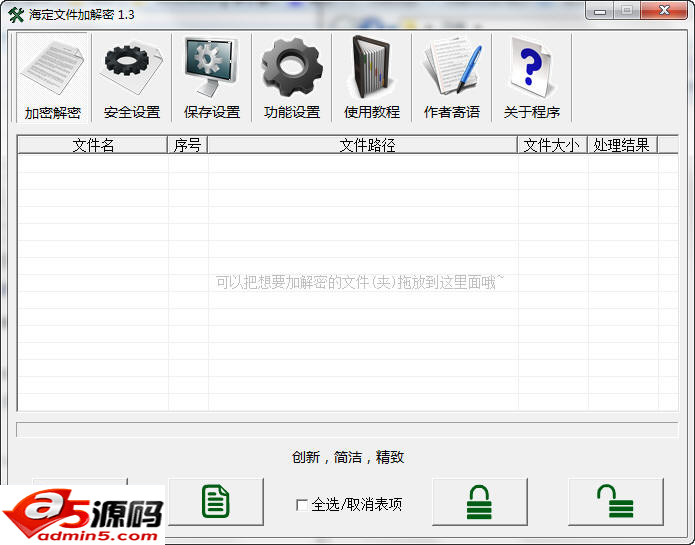Open the 加密解密 tab
The image size is (695, 545).
[52, 77]
